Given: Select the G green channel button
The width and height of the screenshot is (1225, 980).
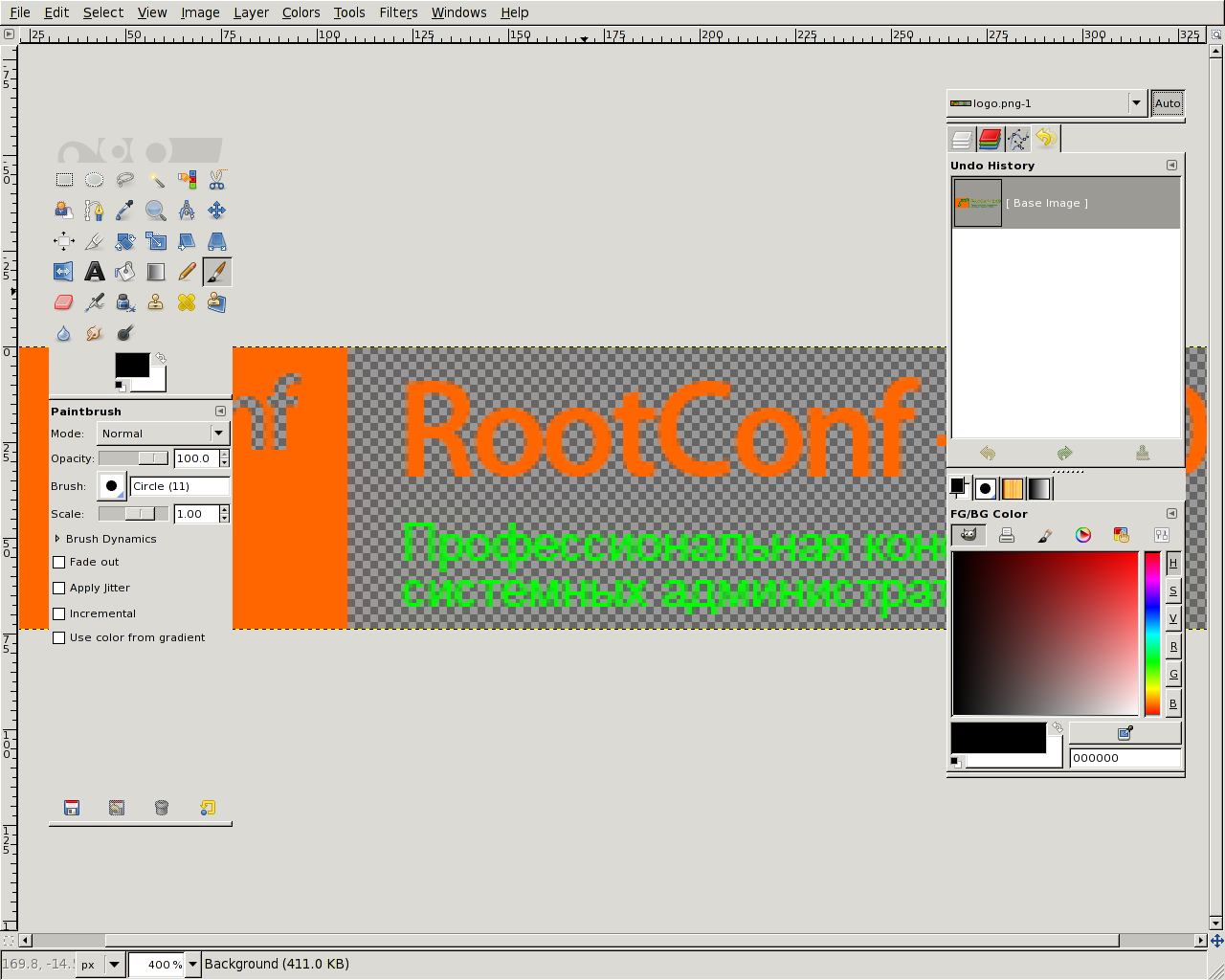Looking at the screenshot, I should 1173,675.
